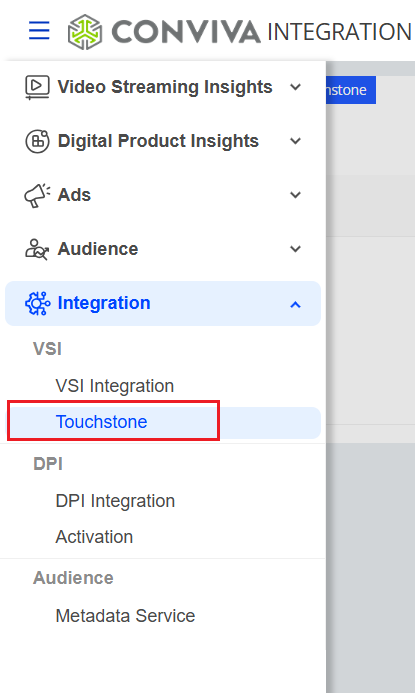Viewport: 415px width, 693px height.
Task: Open Metadata Service menu item
Action: tap(126, 616)
